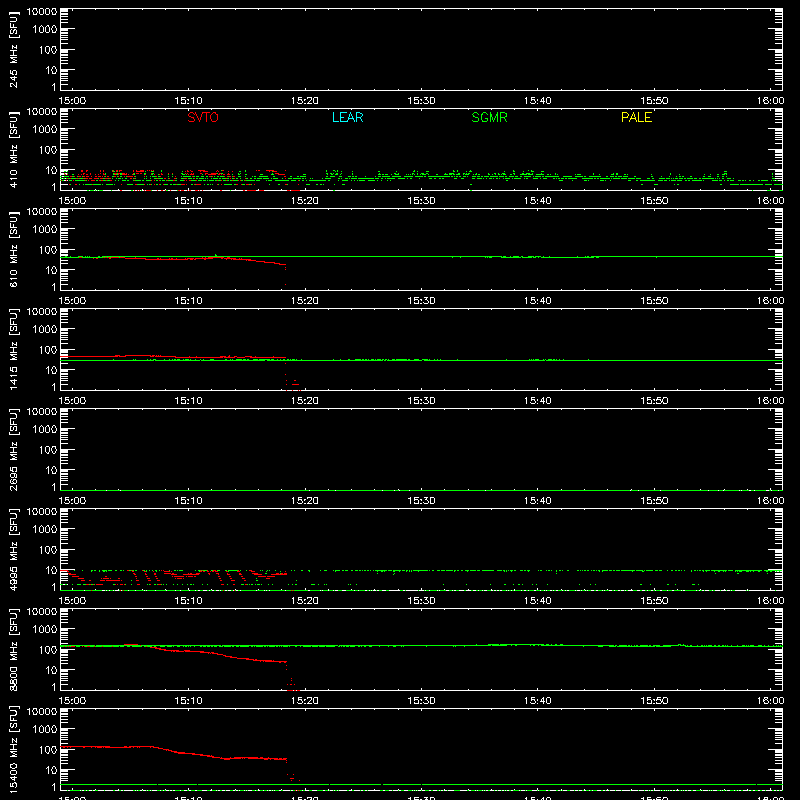Click the red SVTO station legend label
This screenshot has width=800, height=800.
[x=203, y=117]
